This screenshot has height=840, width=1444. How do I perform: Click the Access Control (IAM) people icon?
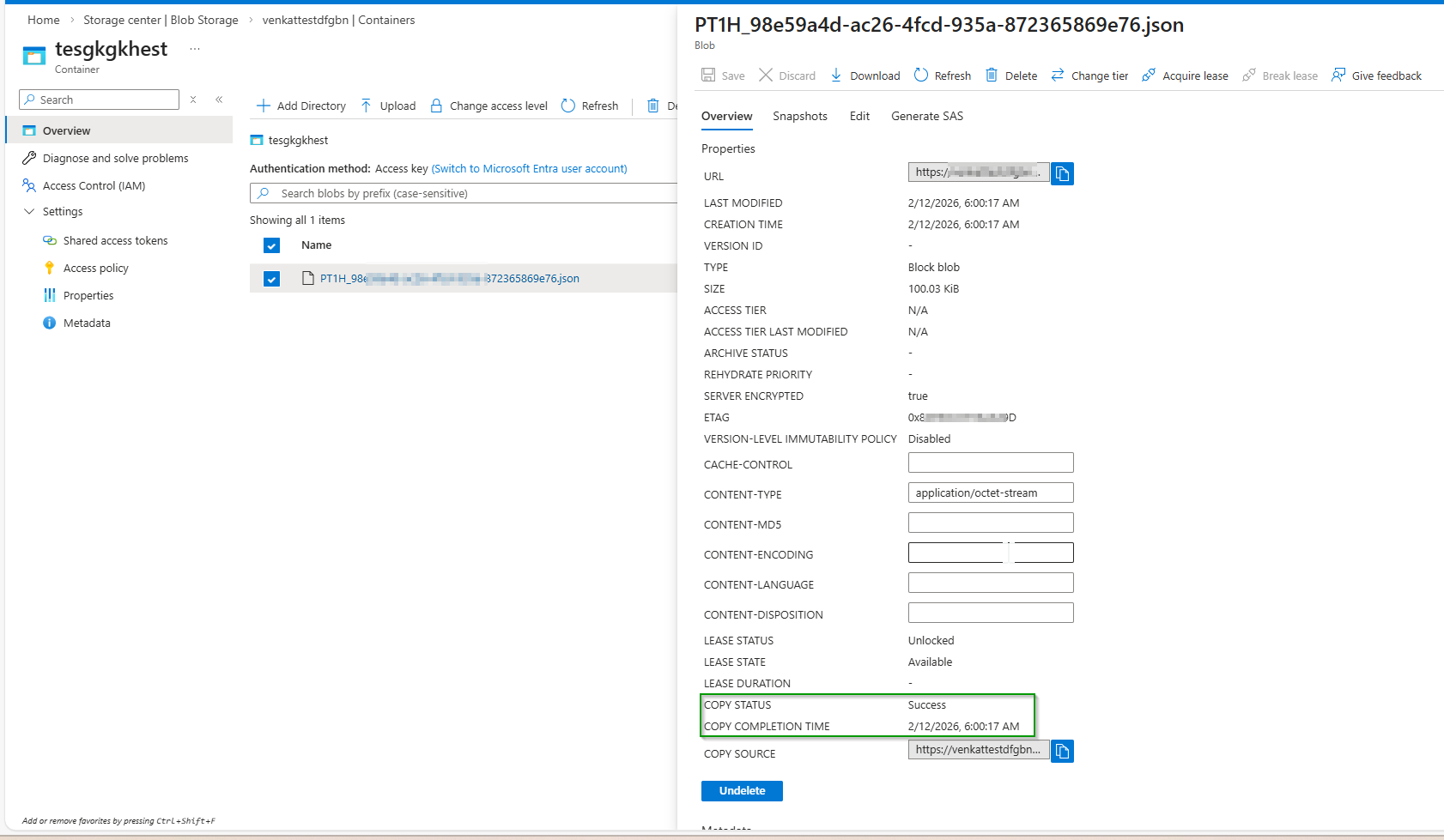pyautogui.click(x=29, y=186)
